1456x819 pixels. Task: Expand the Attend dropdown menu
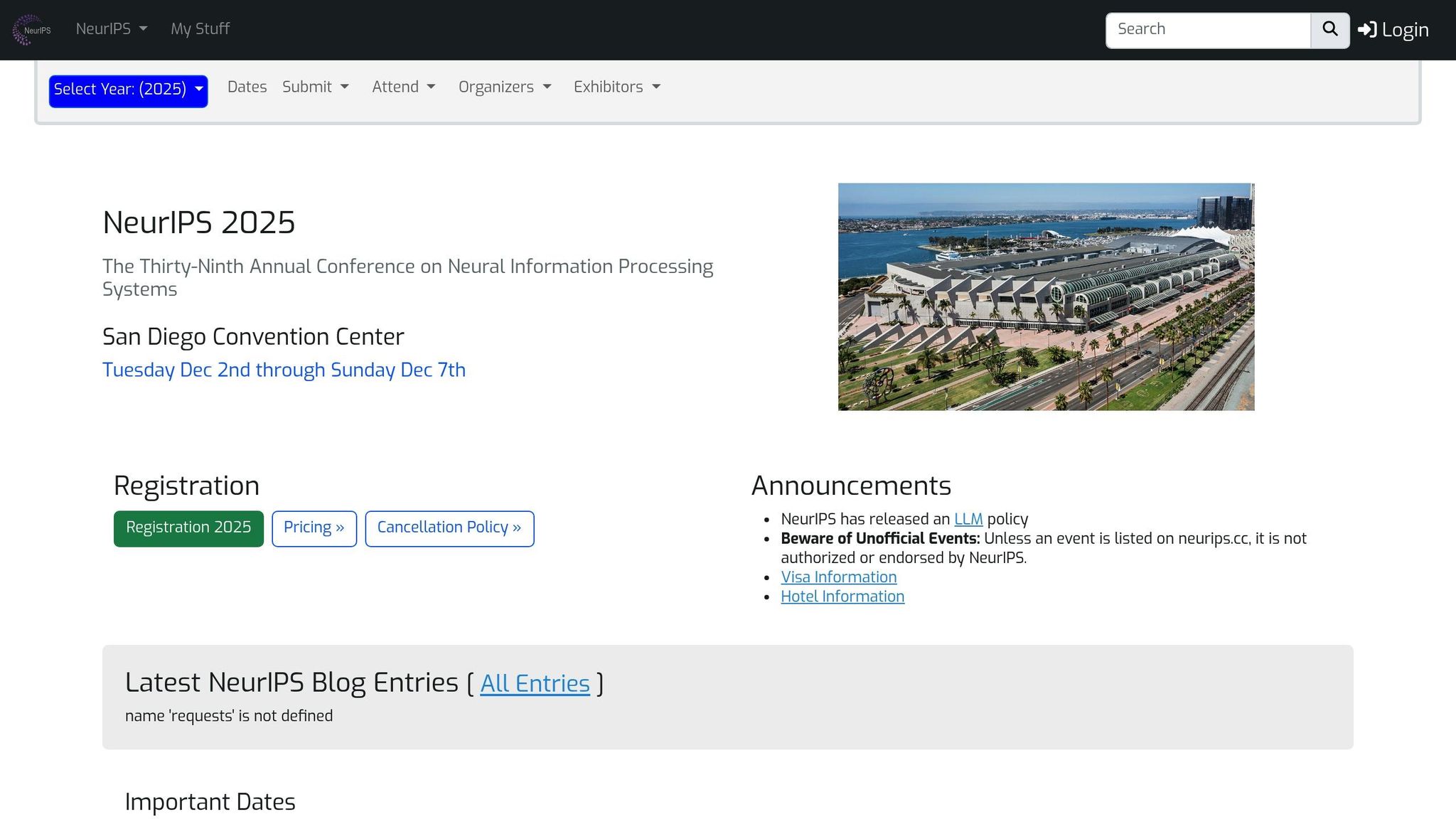[404, 87]
